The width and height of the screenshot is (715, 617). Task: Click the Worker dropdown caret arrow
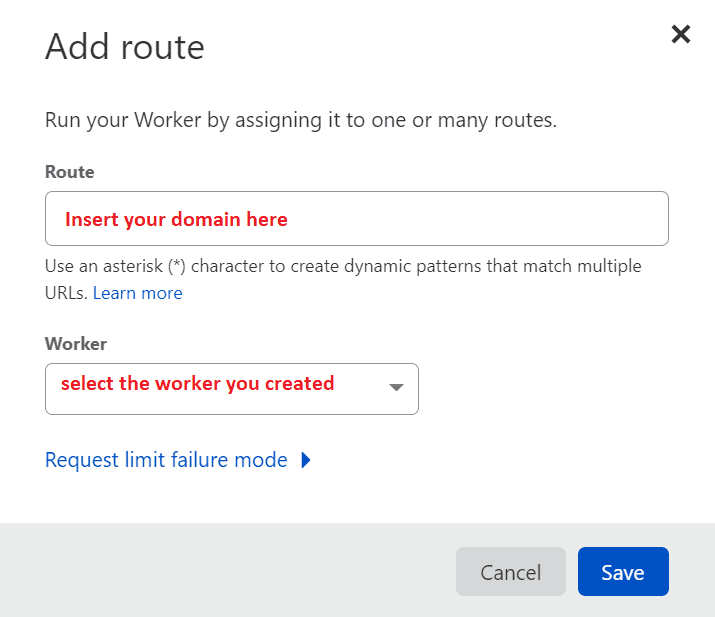pyautogui.click(x=395, y=388)
